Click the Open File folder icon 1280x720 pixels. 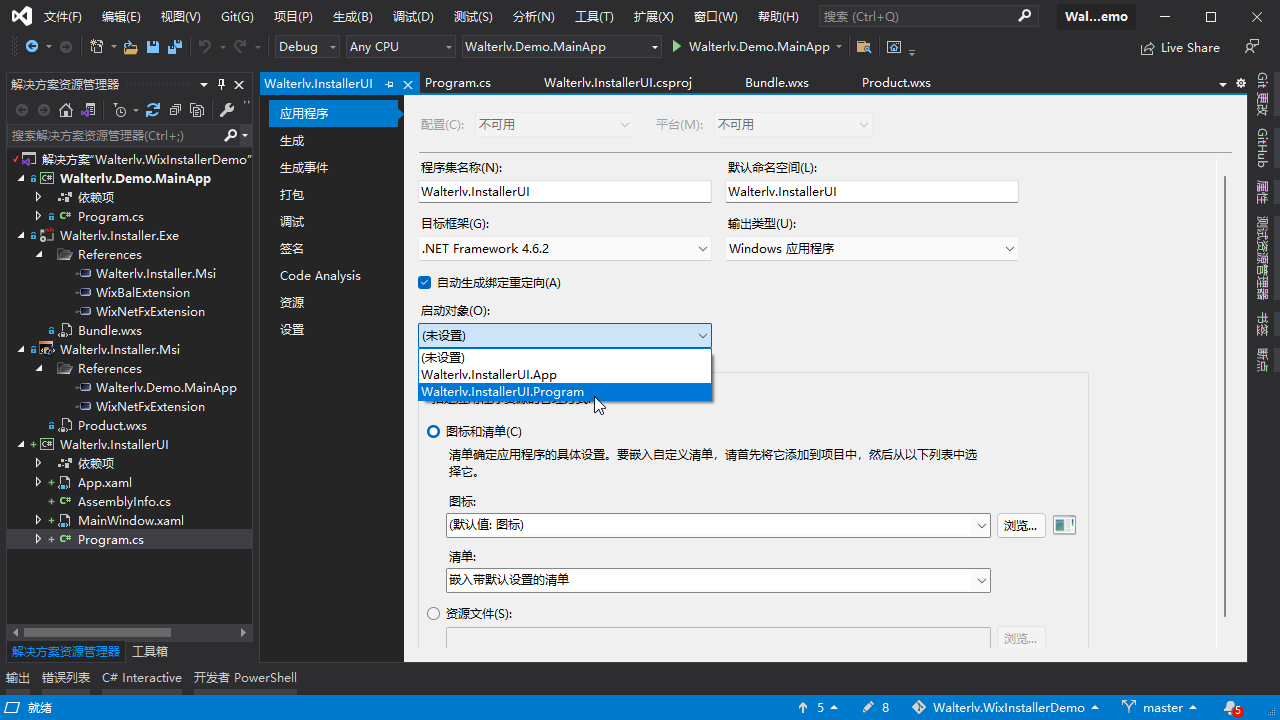[130, 47]
